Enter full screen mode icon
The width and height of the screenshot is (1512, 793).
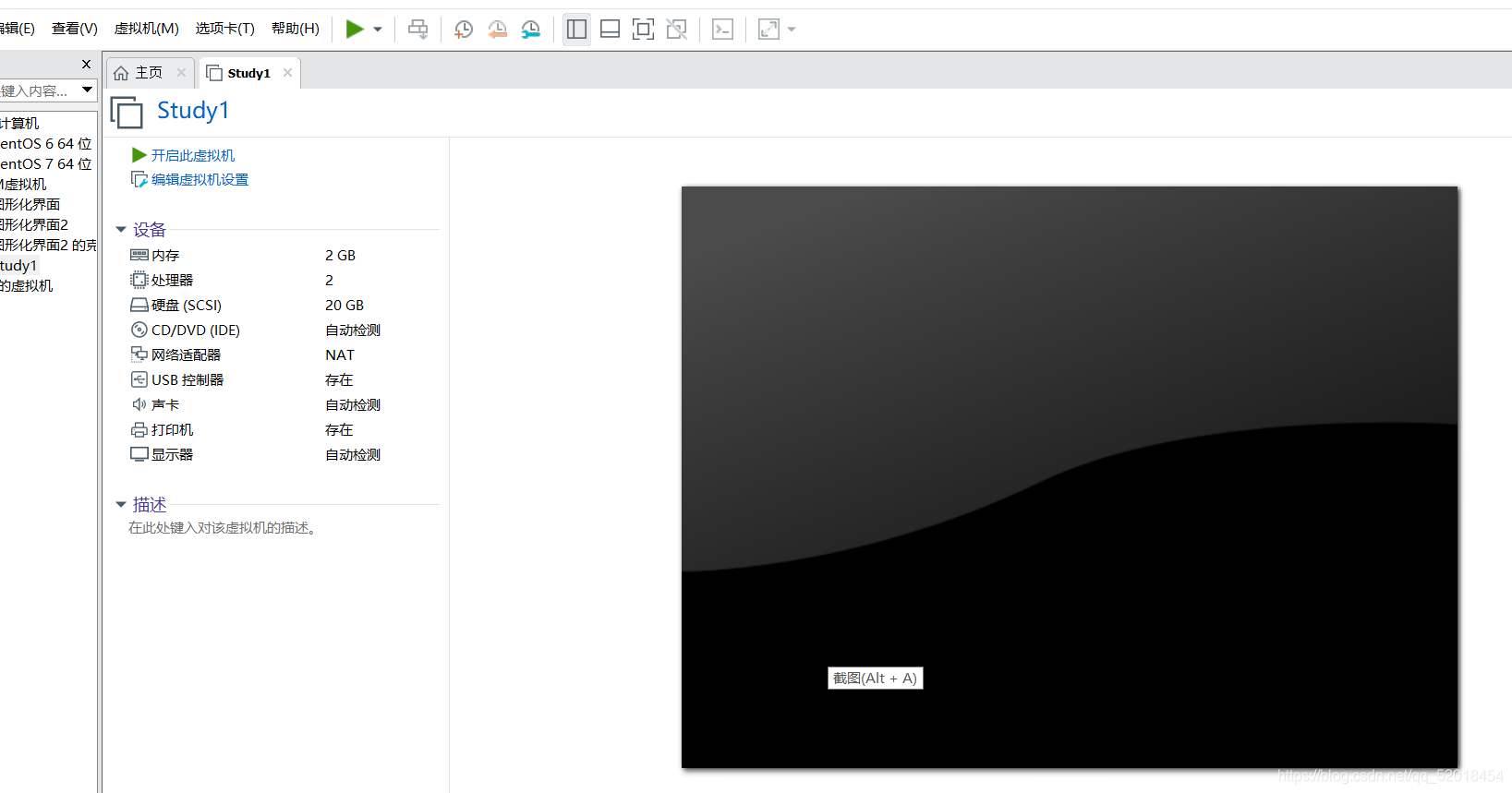click(x=643, y=30)
